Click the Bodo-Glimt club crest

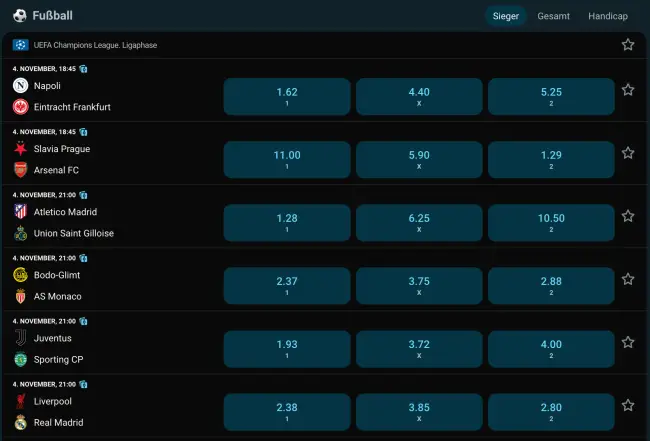coord(20,274)
